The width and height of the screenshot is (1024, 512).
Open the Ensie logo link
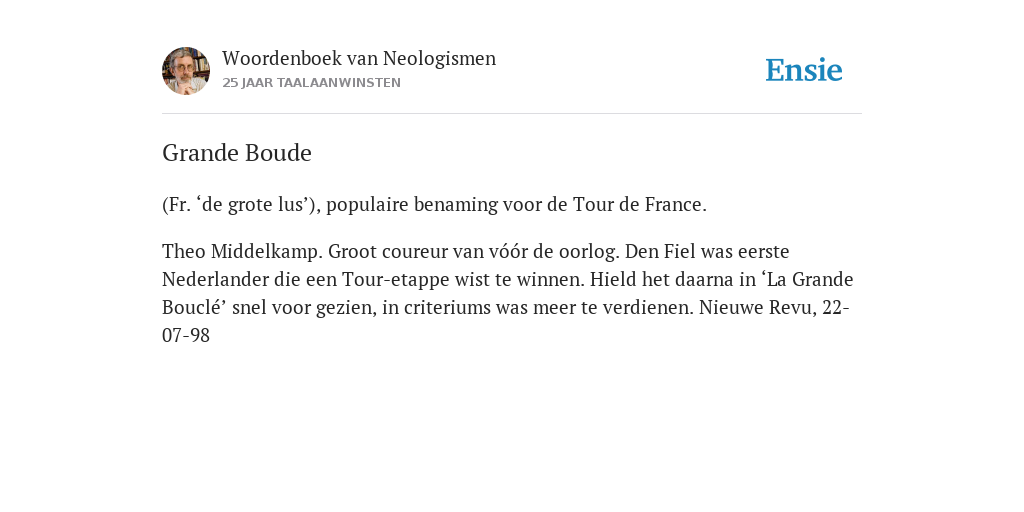(804, 70)
